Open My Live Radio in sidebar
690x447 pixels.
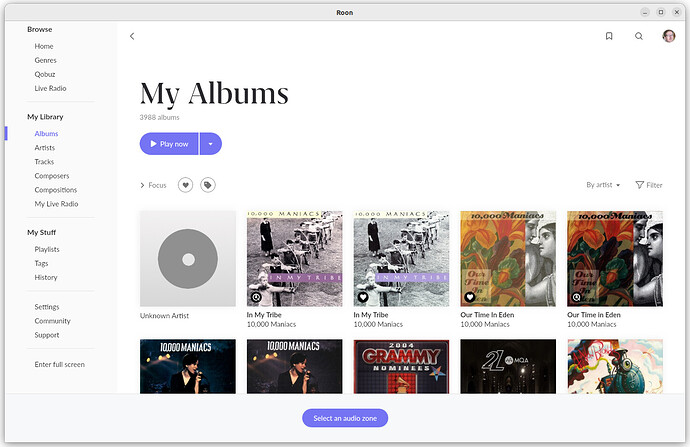(x=56, y=204)
